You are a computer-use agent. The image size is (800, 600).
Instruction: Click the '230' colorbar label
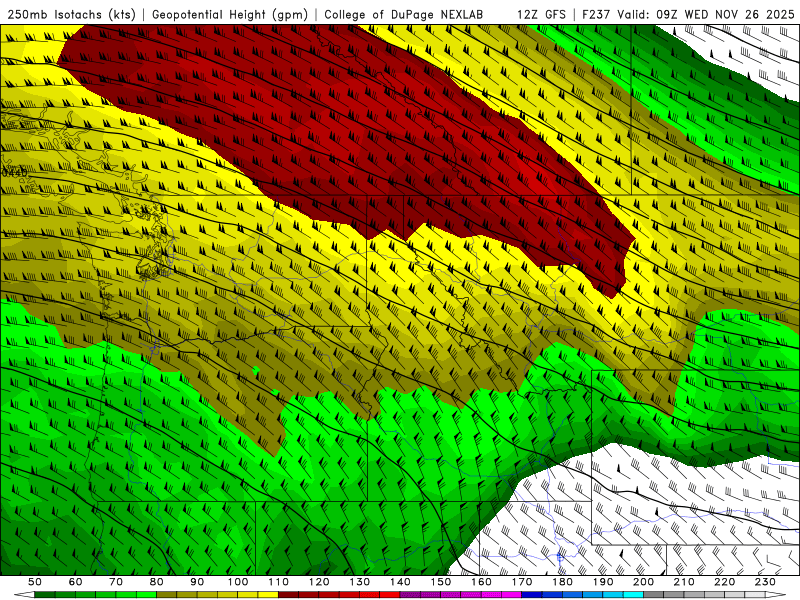[765, 582]
